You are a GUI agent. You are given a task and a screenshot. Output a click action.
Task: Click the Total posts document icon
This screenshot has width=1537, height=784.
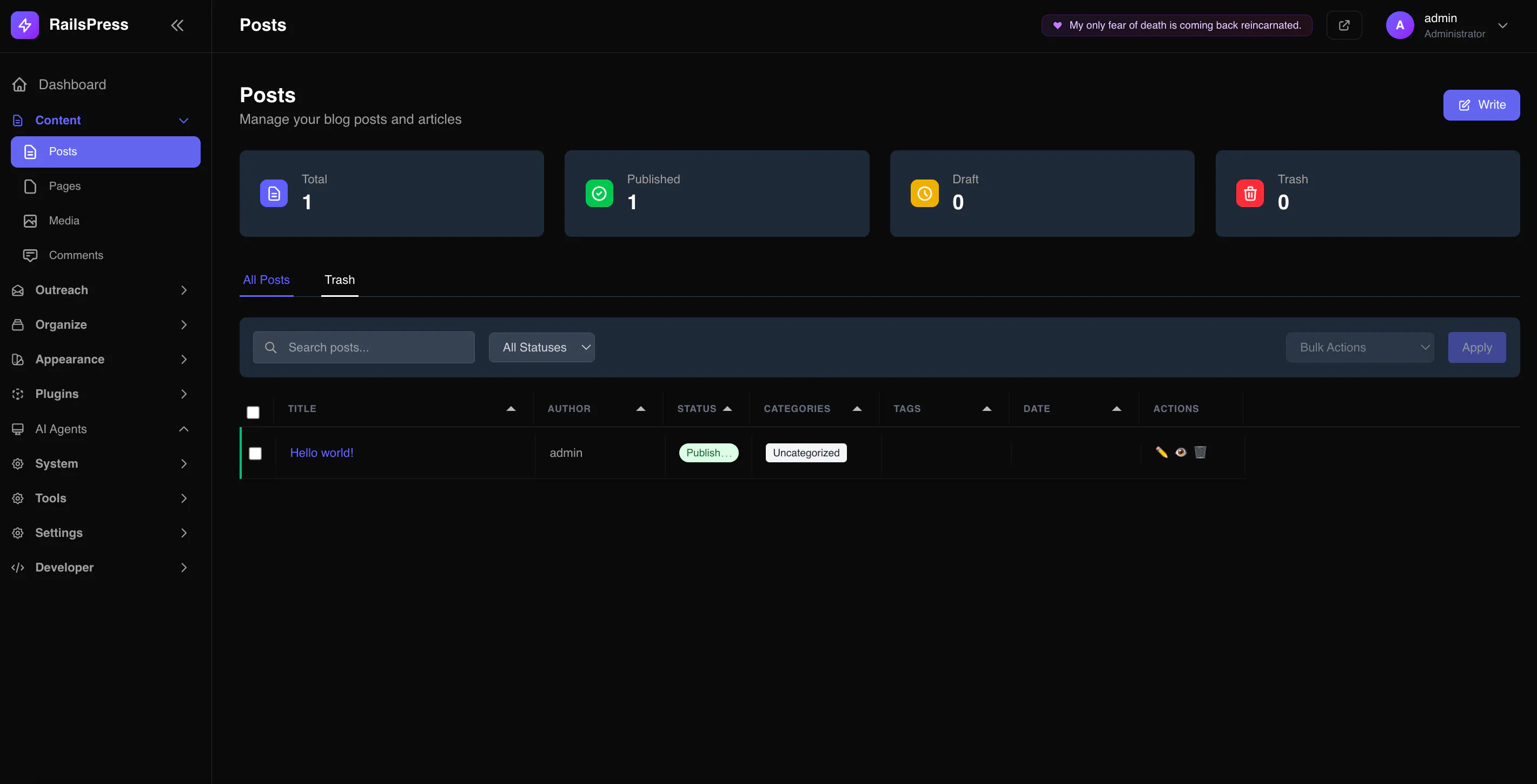pos(274,194)
